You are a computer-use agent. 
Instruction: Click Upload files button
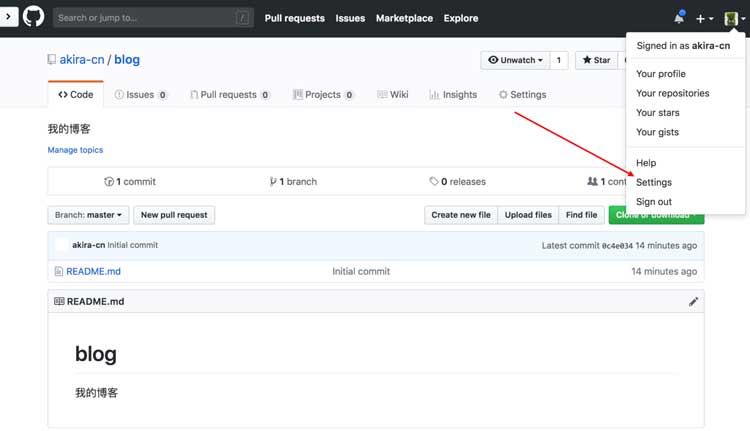pos(528,215)
